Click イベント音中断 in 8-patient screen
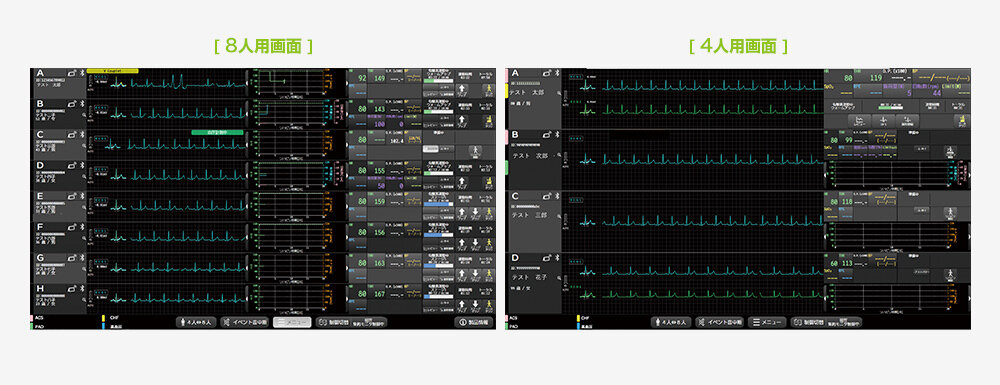This screenshot has width=1000, height=385. (x=245, y=323)
